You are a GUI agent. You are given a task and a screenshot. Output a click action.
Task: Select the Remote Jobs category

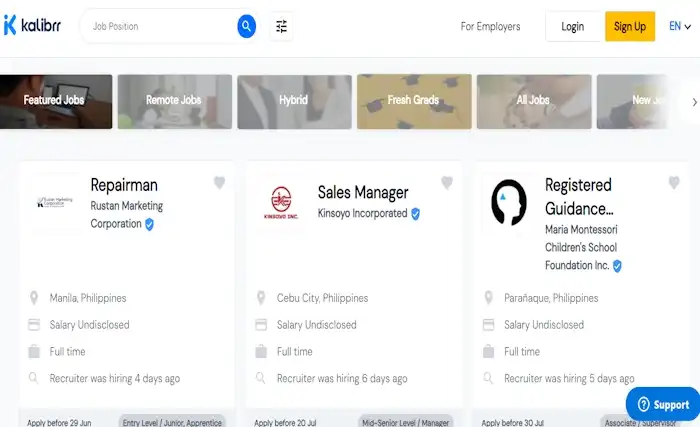click(x=175, y=102)
